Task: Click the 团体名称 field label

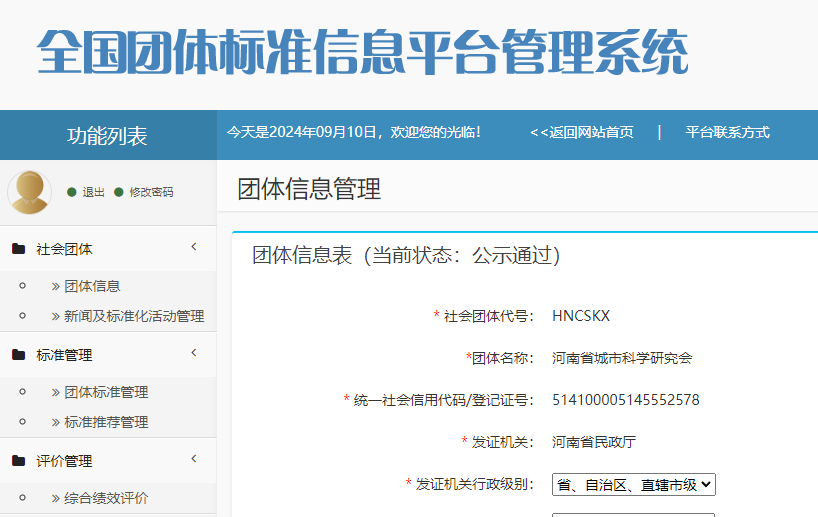Action: point(500,358)
